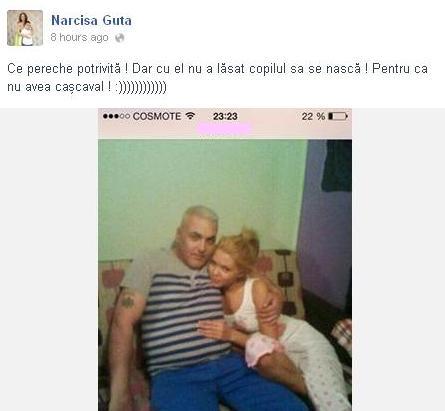This screenshot has height=411, width=445.
Task: Click the 22 % battery percentage text
Action: pyautogui.click(x=313, y=116)
